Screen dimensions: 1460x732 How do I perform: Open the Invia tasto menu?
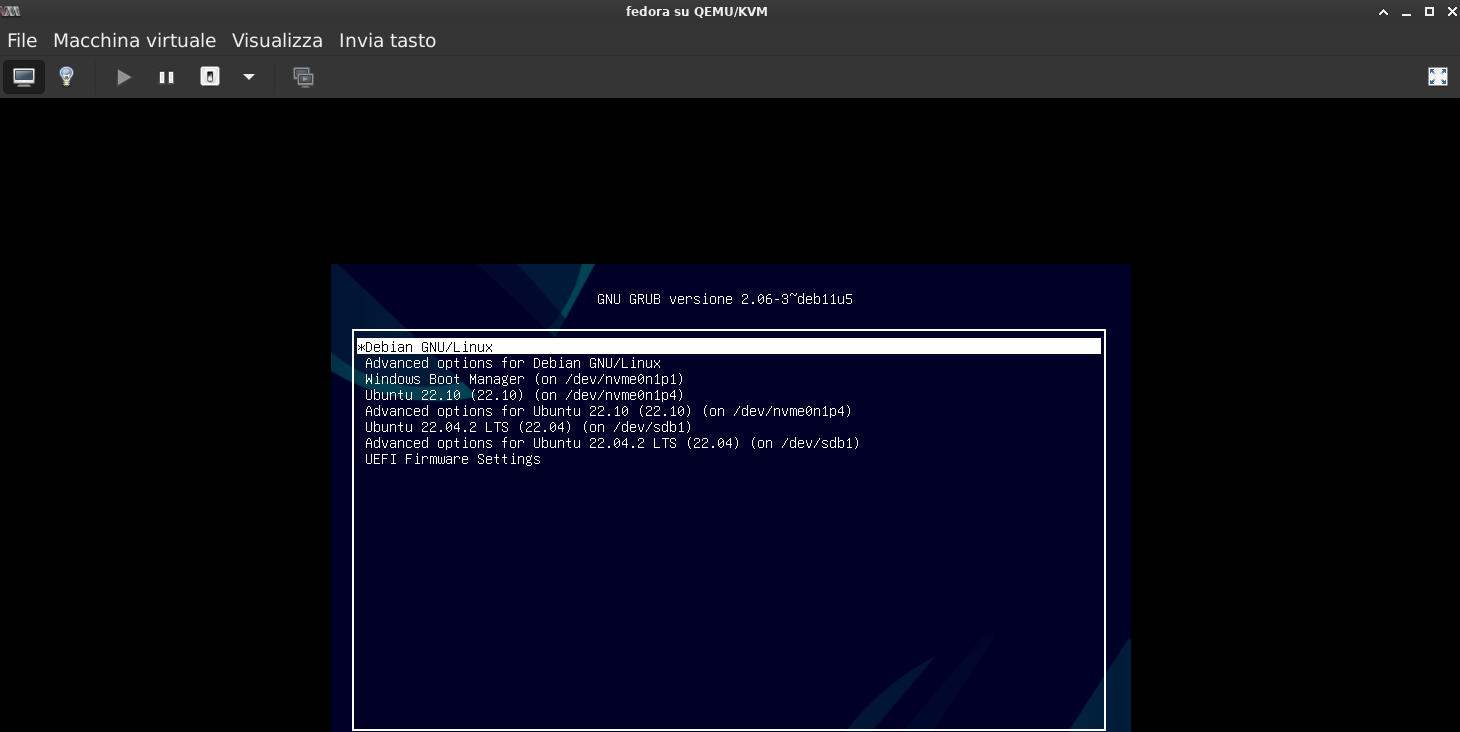point(387,41)
